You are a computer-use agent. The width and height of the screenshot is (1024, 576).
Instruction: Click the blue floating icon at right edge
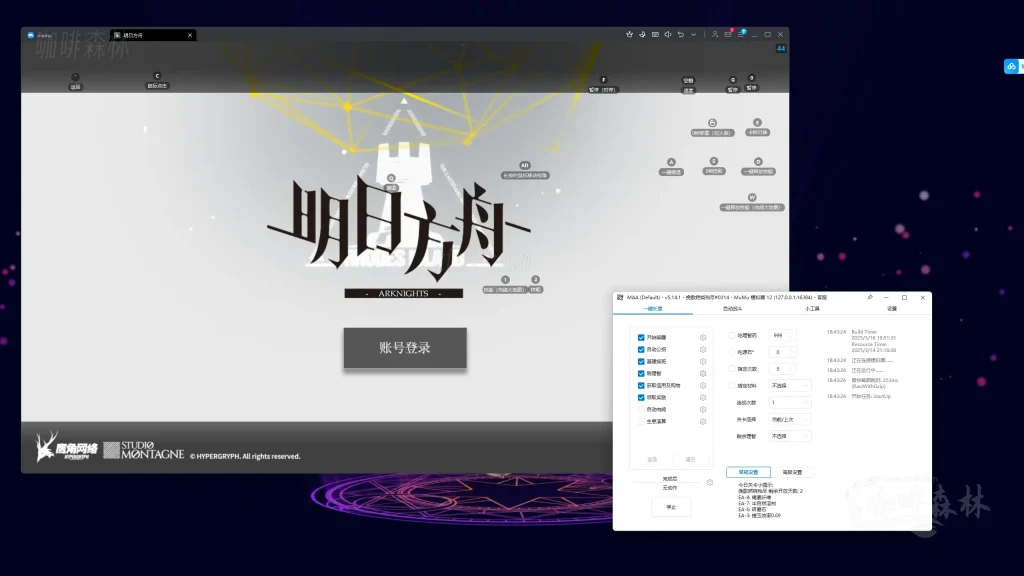point(1011,67)
